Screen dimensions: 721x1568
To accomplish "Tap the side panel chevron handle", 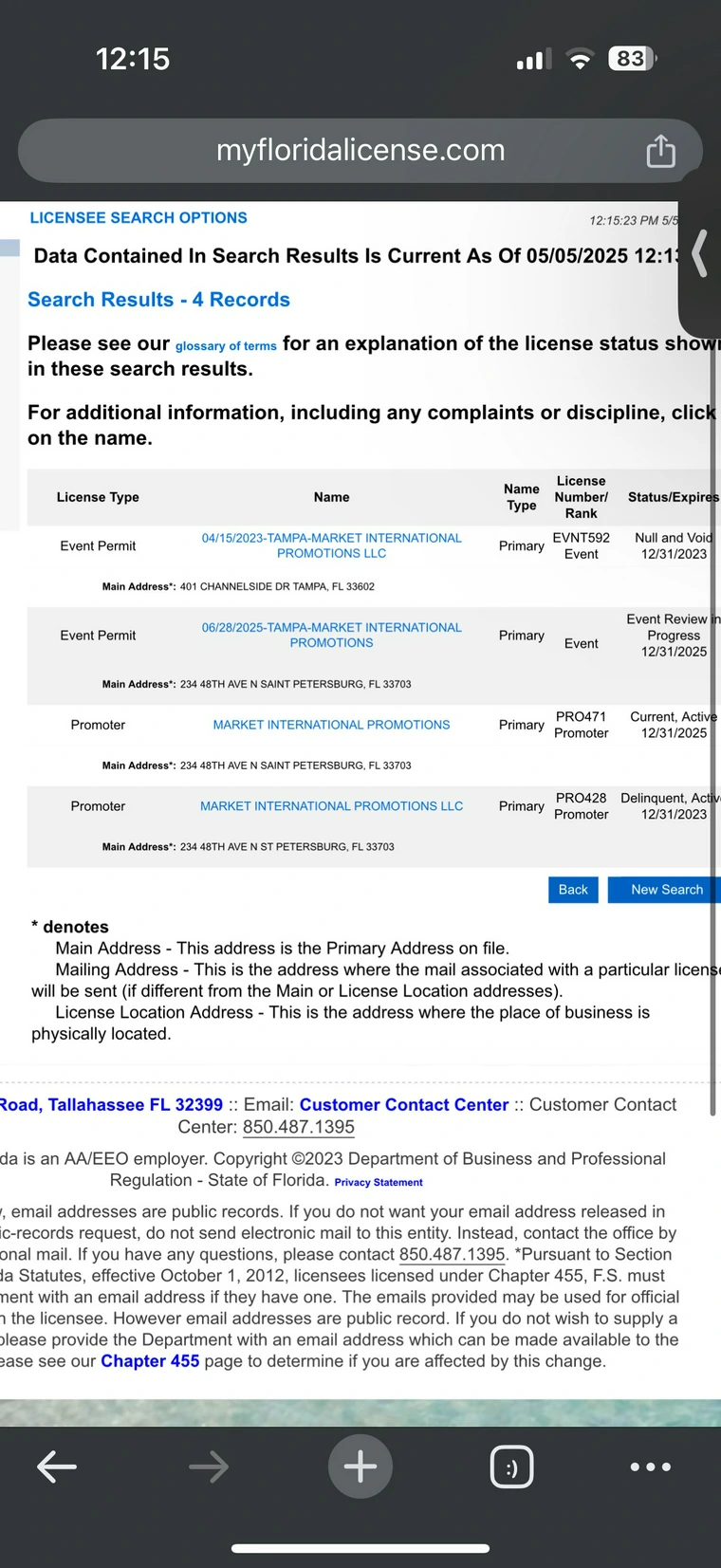I will [x=700, y=253].
